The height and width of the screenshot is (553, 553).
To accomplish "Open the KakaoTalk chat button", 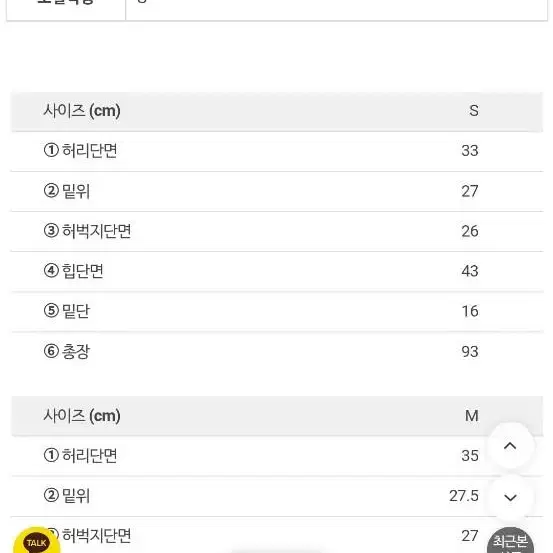I will coord(37,541).
